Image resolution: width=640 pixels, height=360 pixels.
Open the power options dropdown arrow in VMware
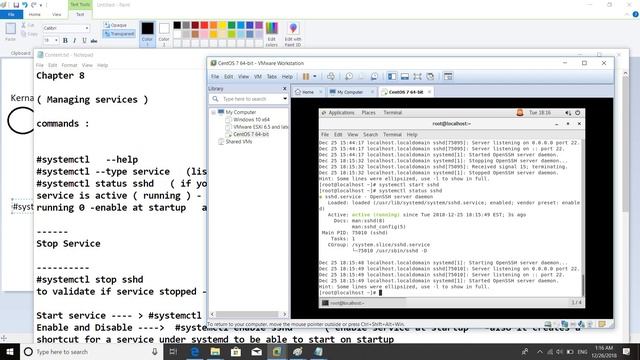click(315, 76)
